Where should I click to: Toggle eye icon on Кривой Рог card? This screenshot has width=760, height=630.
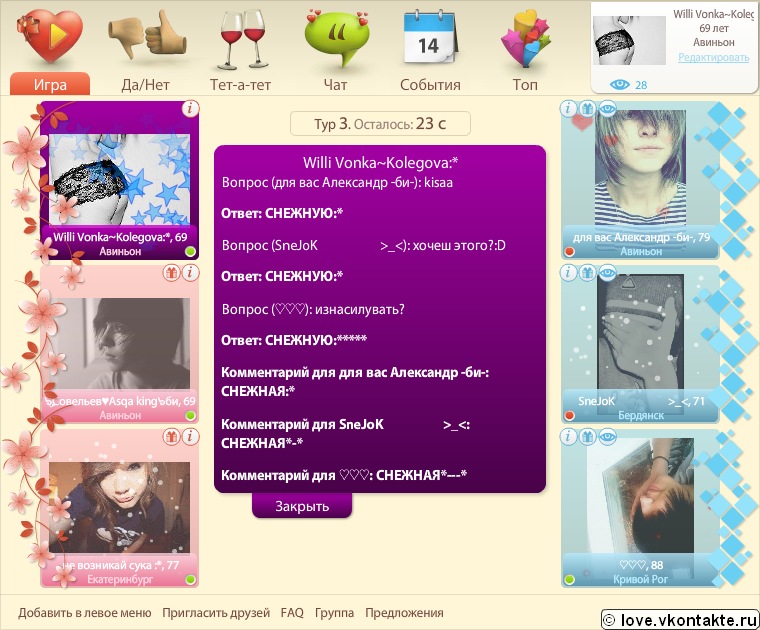pos(607,437)
